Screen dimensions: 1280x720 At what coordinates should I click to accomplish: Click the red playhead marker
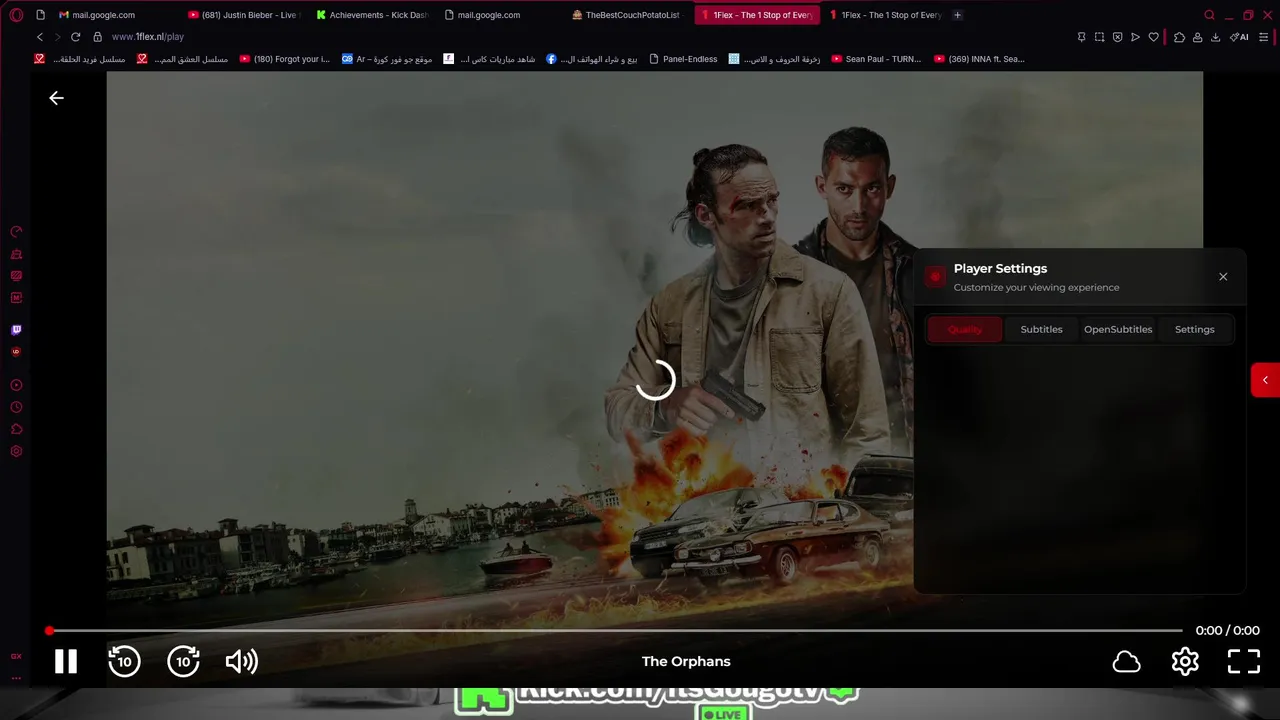click(x=49, y=631)
